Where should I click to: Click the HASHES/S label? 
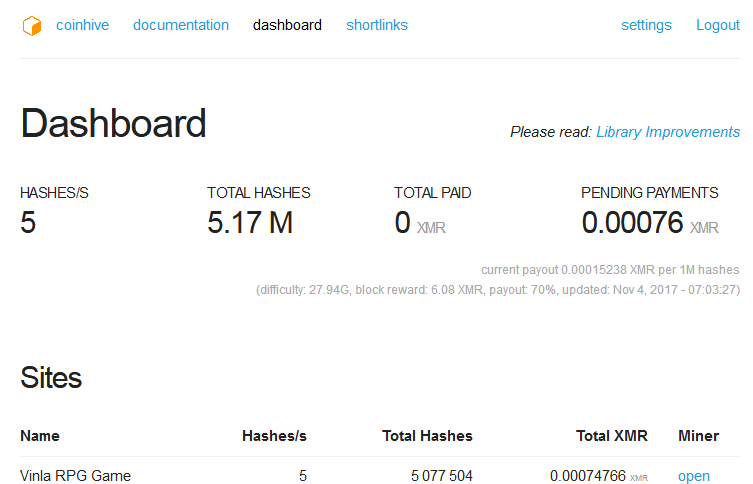coord(54,193)
